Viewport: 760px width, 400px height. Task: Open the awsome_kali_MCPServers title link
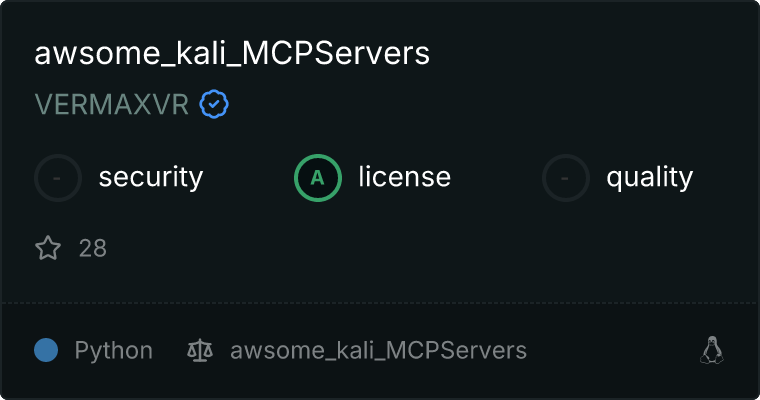click(232, 53)
